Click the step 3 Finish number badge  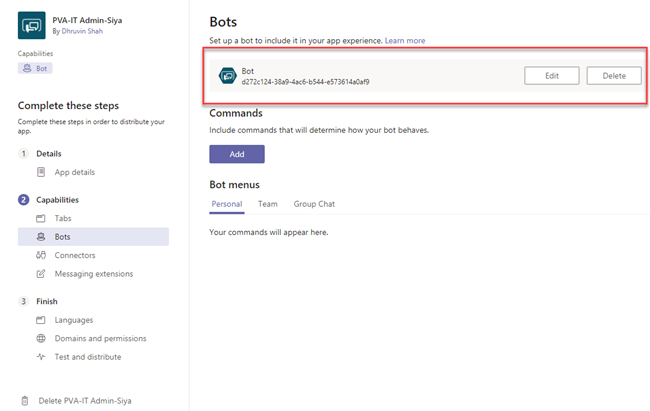click(24, 302)
